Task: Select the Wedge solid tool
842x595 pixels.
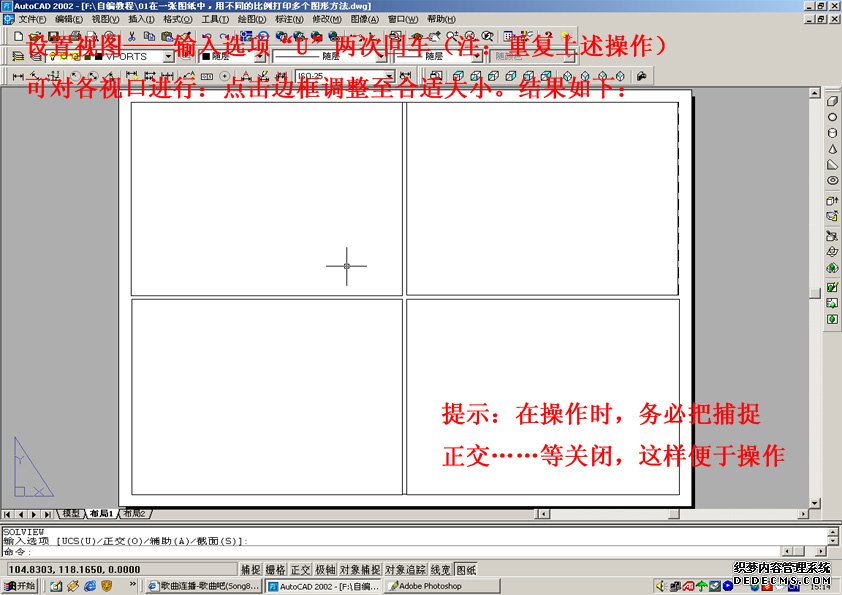Action: click(x=832, y=165)
